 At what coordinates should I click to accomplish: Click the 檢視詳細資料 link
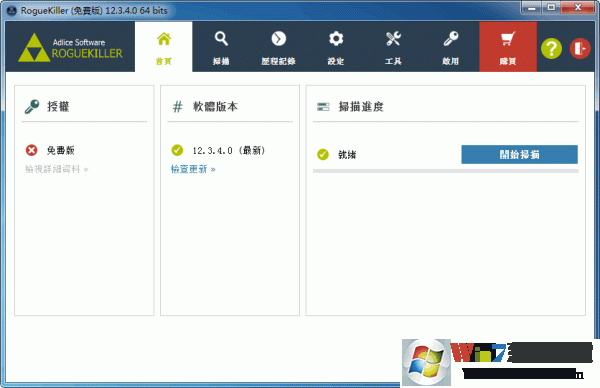click(x=57, y=169)
